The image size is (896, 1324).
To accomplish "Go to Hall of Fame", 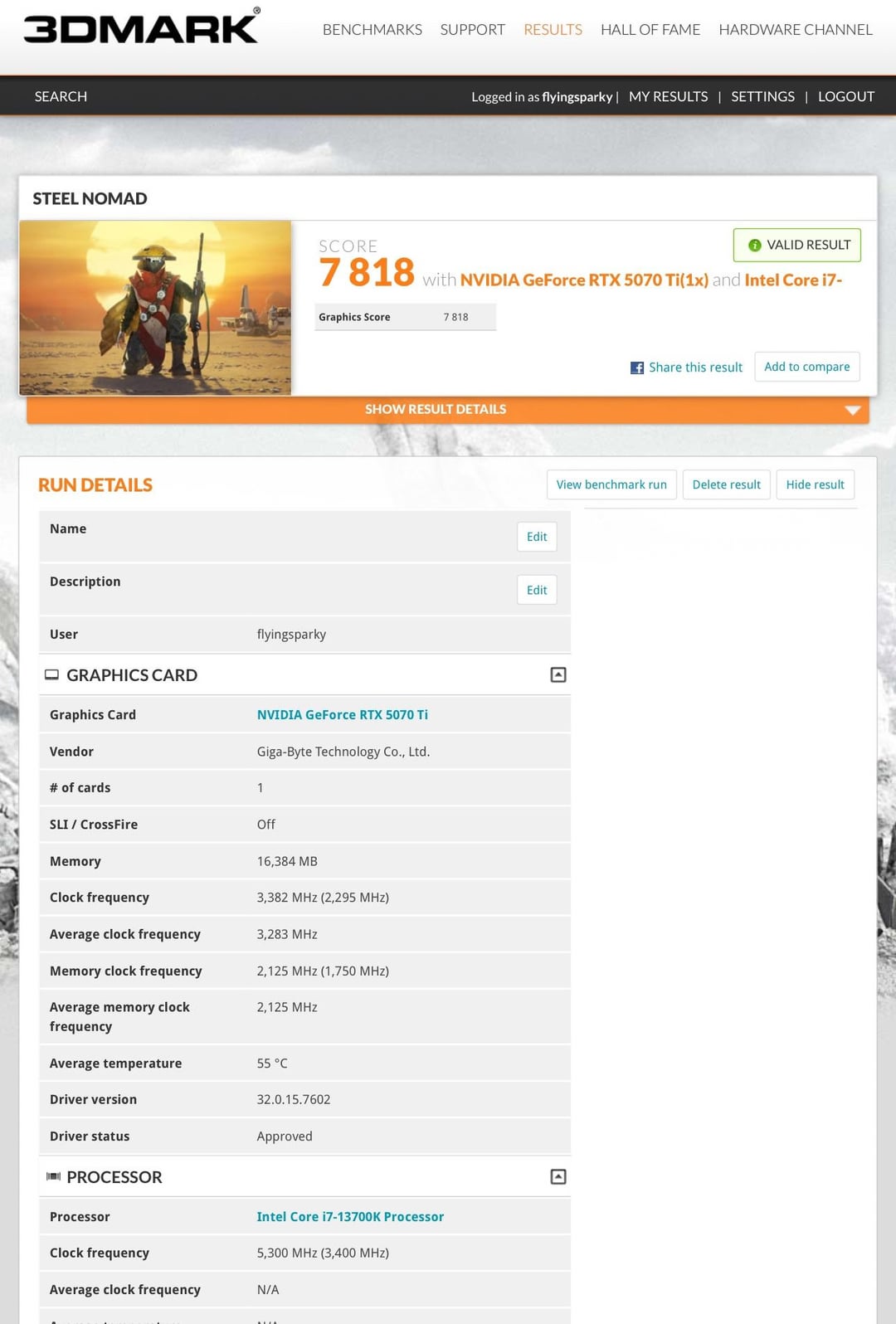I will tap(650, 30).
